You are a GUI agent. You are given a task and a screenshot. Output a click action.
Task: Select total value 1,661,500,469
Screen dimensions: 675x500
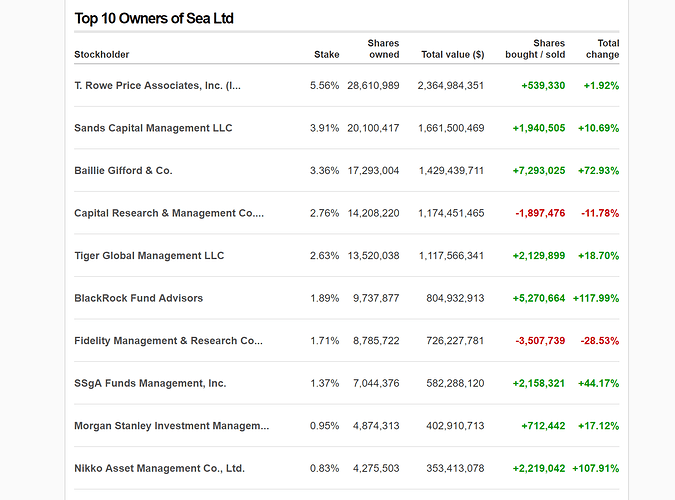coord(451,128)
